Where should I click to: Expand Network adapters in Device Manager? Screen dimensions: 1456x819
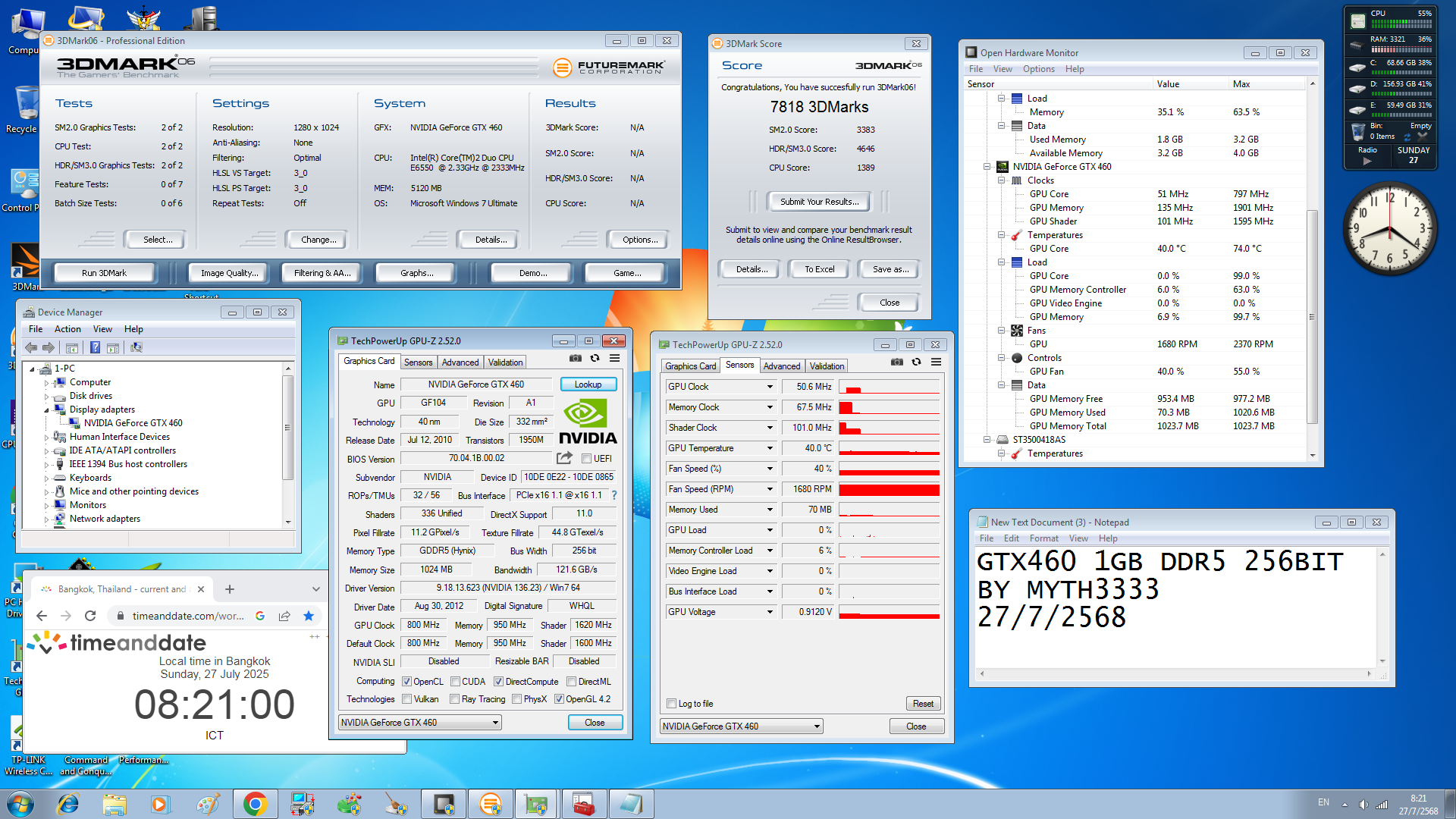[x=46, y=519]
